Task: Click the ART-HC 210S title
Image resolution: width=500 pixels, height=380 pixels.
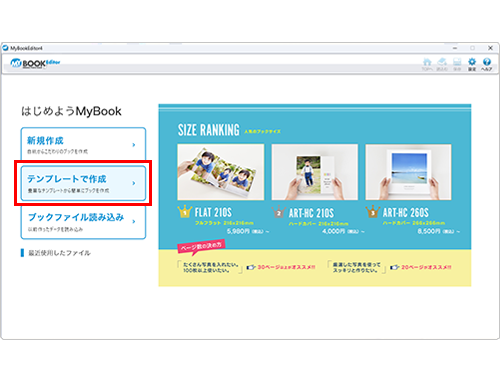Action: tap(311, 213)
